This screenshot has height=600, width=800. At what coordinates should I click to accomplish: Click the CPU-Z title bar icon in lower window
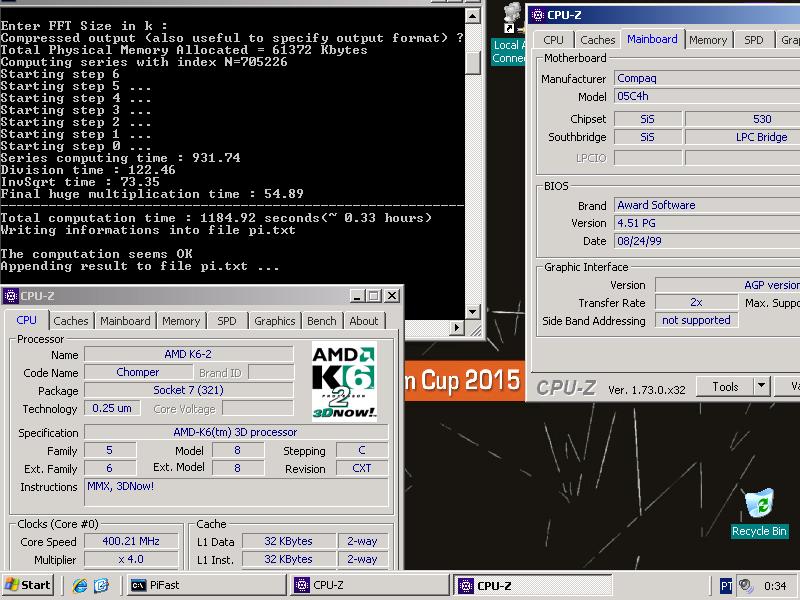11,296
